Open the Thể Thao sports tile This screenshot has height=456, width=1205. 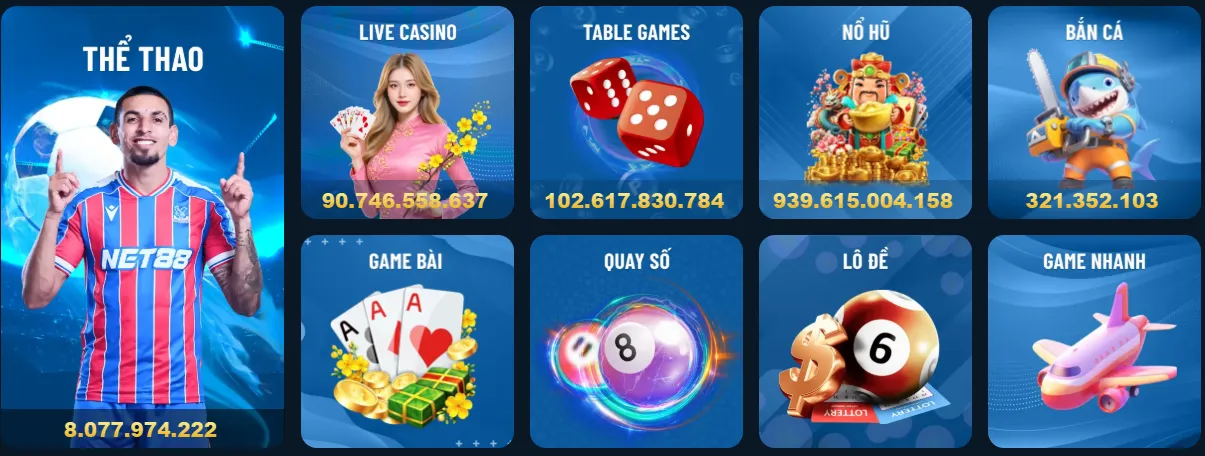point(142,227)
